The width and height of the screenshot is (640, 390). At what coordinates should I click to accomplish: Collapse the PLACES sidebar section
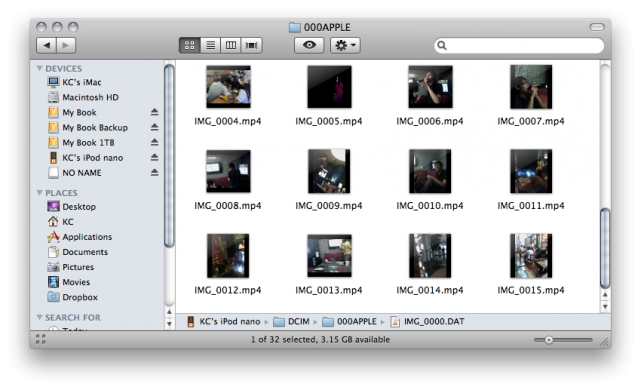40,193
